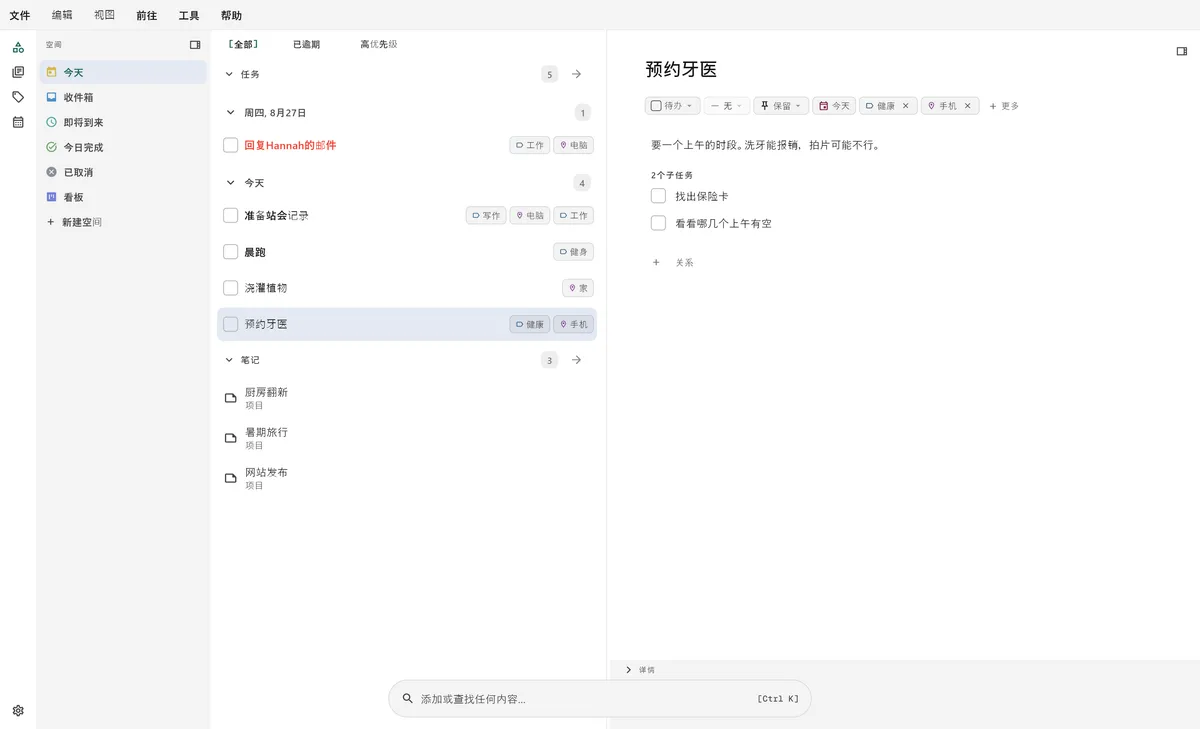Screen dimensions: 1200x729
Task: Collapse the 笔记 section
Action: (x=229, y=360)
